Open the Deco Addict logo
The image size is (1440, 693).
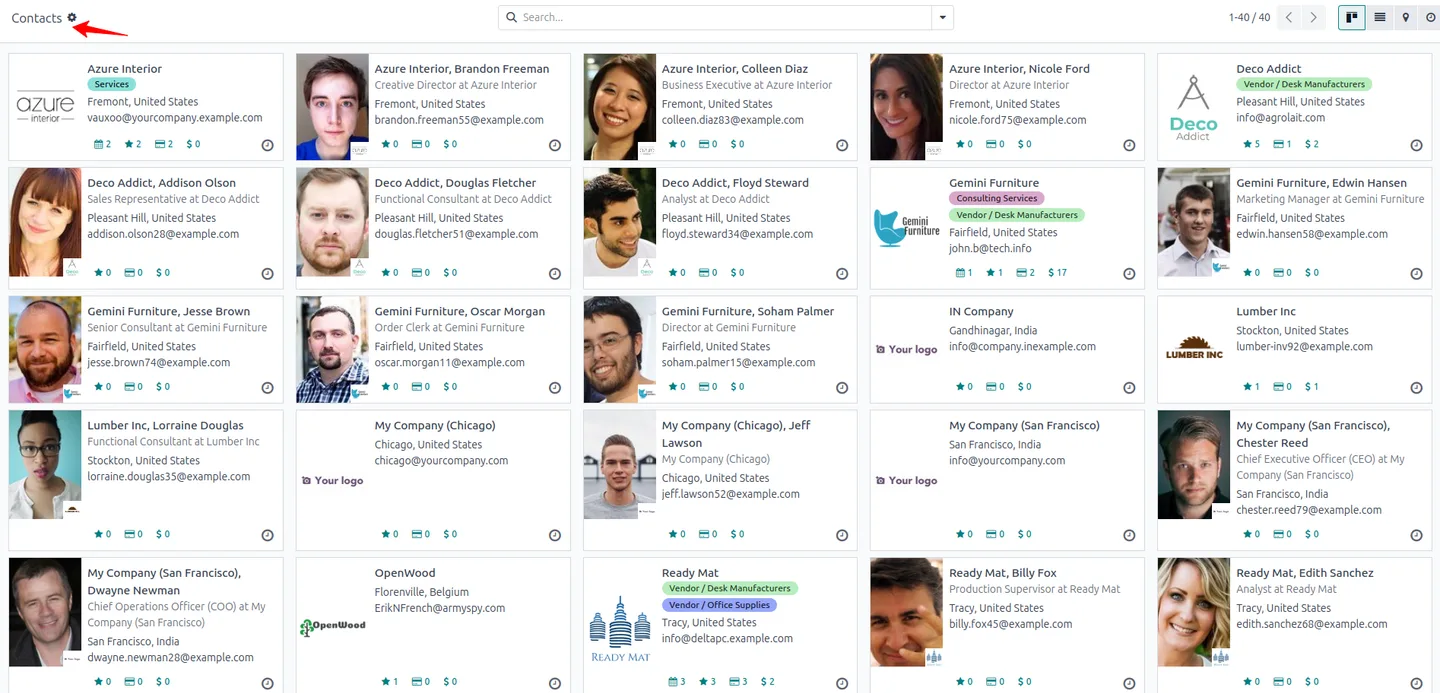coord(1194,107)
